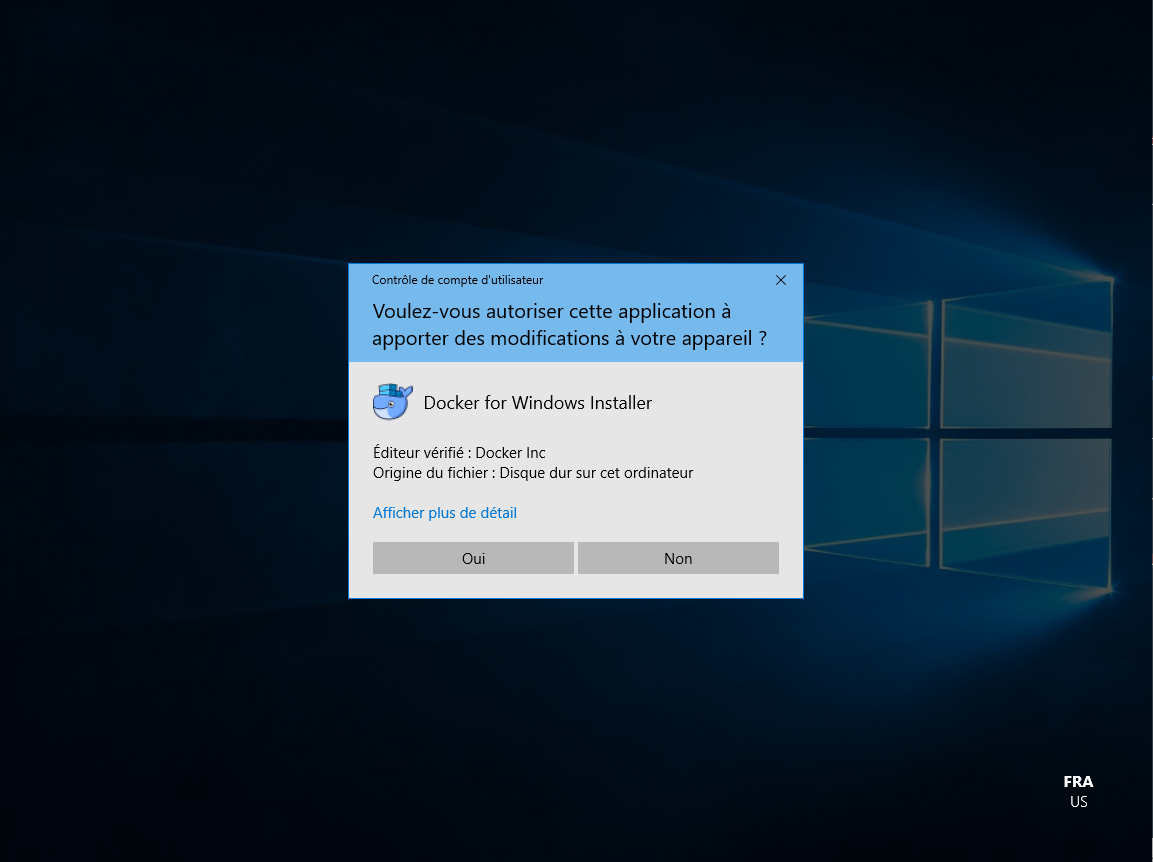Image resolution: width=1153 pixels, height=862 pixels.
Task: Close the User Account Control dialog
Action: [781, 280]
